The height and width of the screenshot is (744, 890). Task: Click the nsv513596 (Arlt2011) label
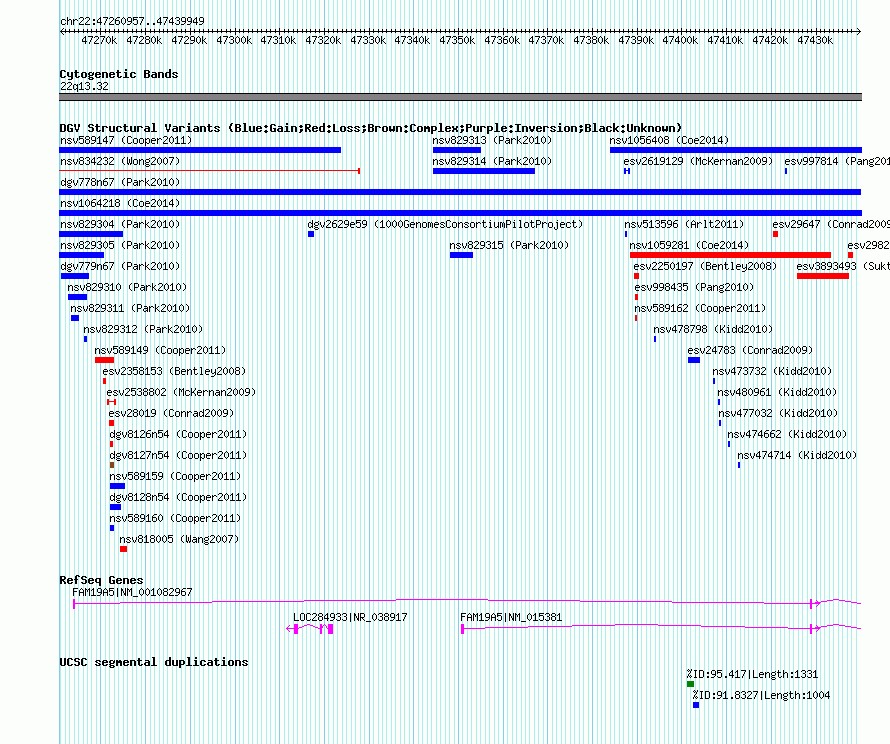click(684, 224)
